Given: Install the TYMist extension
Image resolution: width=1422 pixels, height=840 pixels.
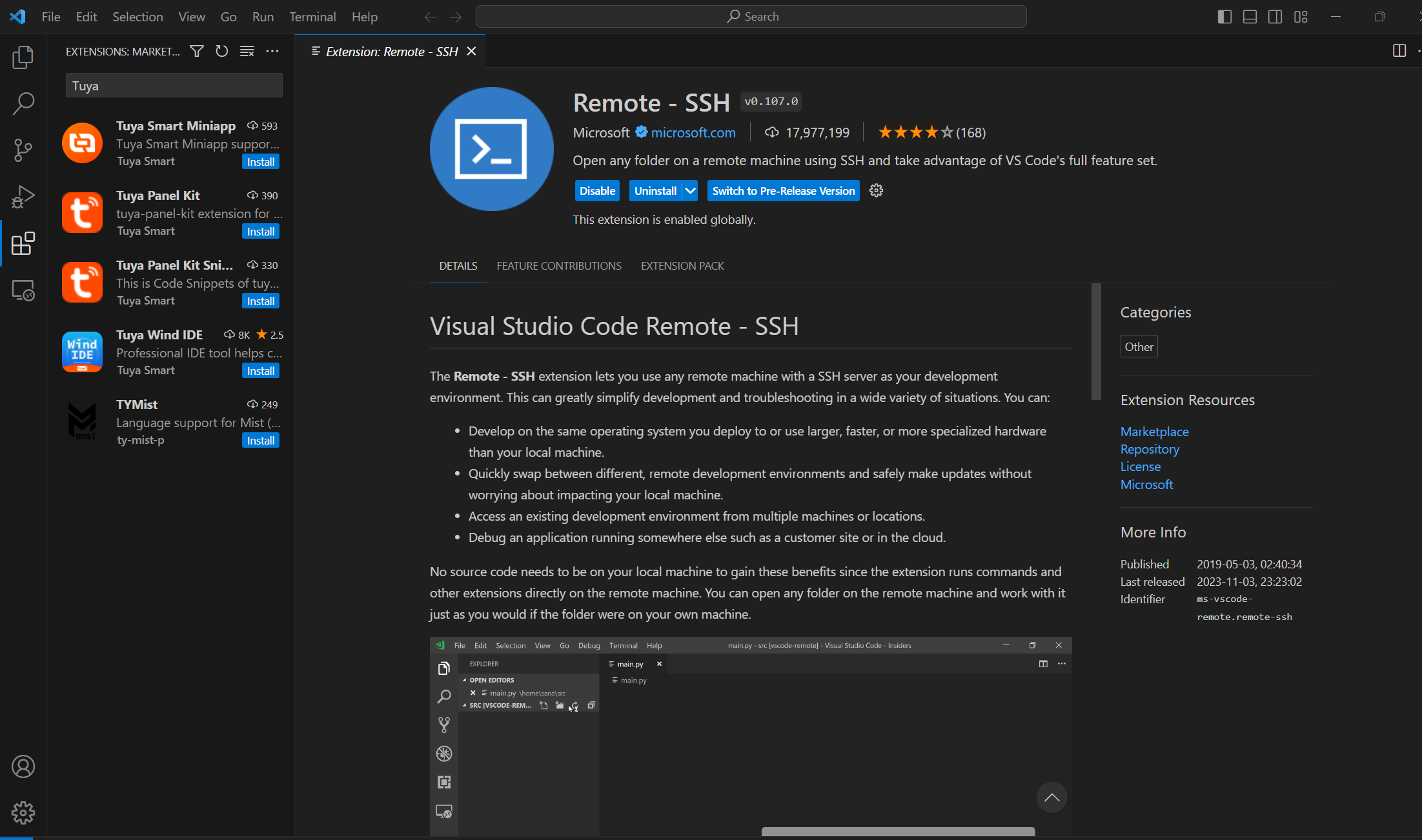Looking at the screenshot, I should pos(261,440).
